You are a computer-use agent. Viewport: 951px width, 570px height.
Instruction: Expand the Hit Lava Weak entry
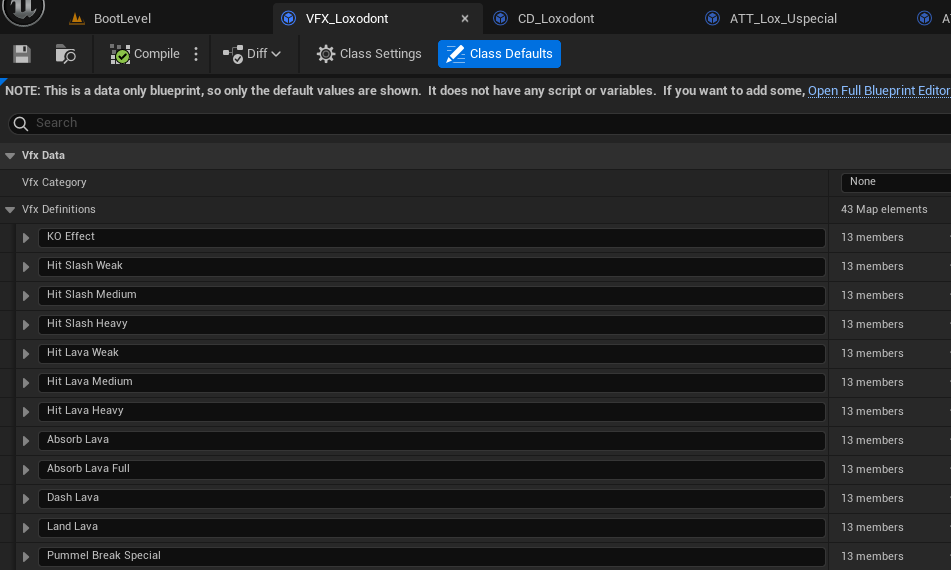25,354
